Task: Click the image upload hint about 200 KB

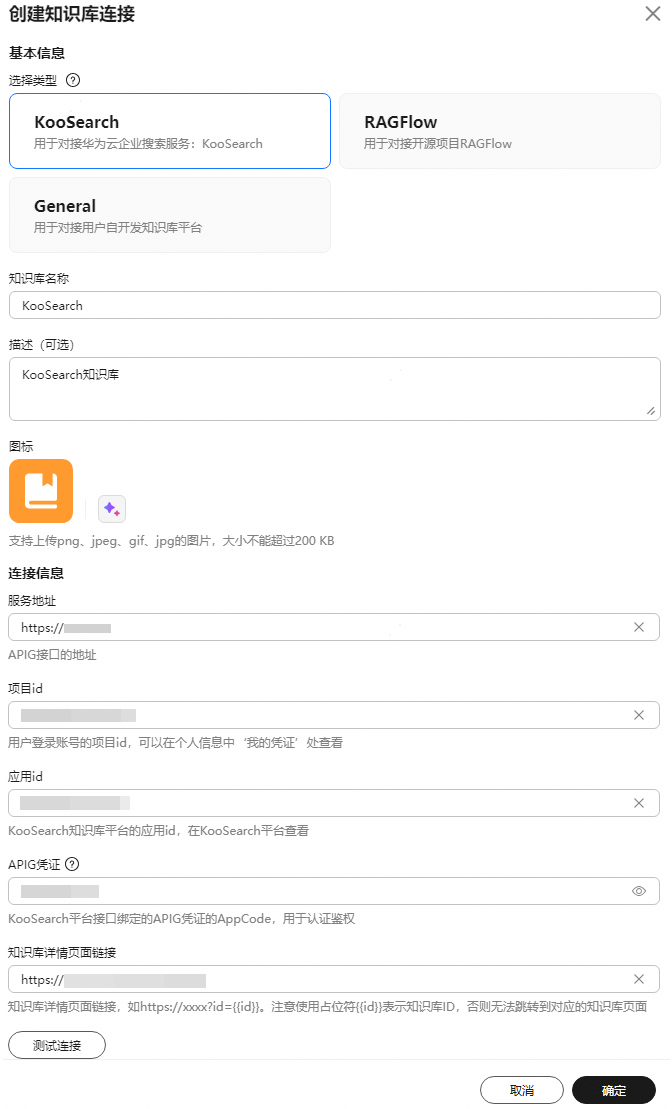Action: [x=171, y=540]
